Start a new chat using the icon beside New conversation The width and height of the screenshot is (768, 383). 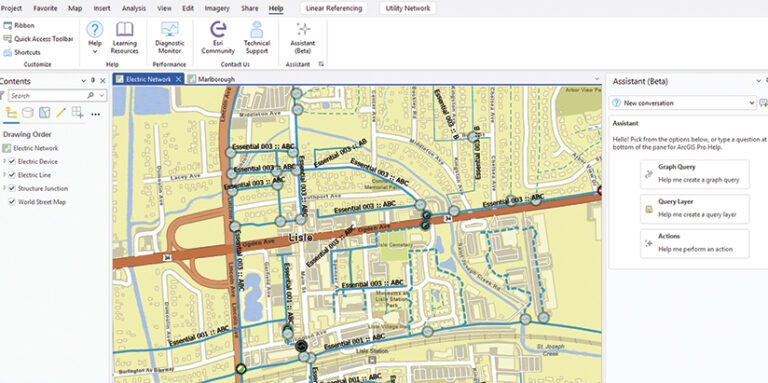[763, 103]
